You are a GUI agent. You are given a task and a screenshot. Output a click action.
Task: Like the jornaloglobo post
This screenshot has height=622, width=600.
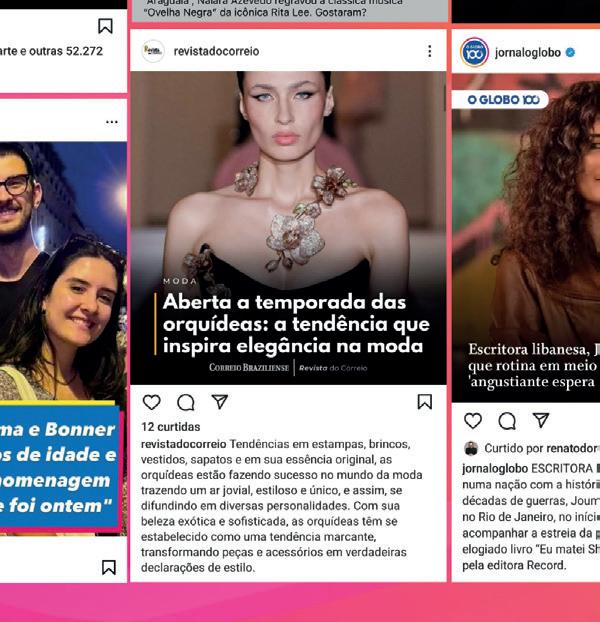click(473, 420)
